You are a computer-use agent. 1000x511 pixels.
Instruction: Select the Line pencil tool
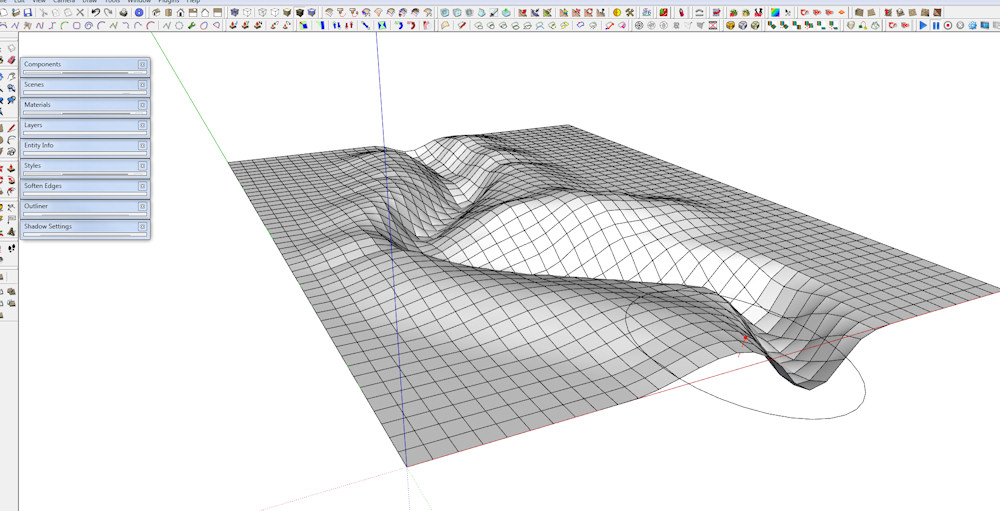(x=11, y=128)
